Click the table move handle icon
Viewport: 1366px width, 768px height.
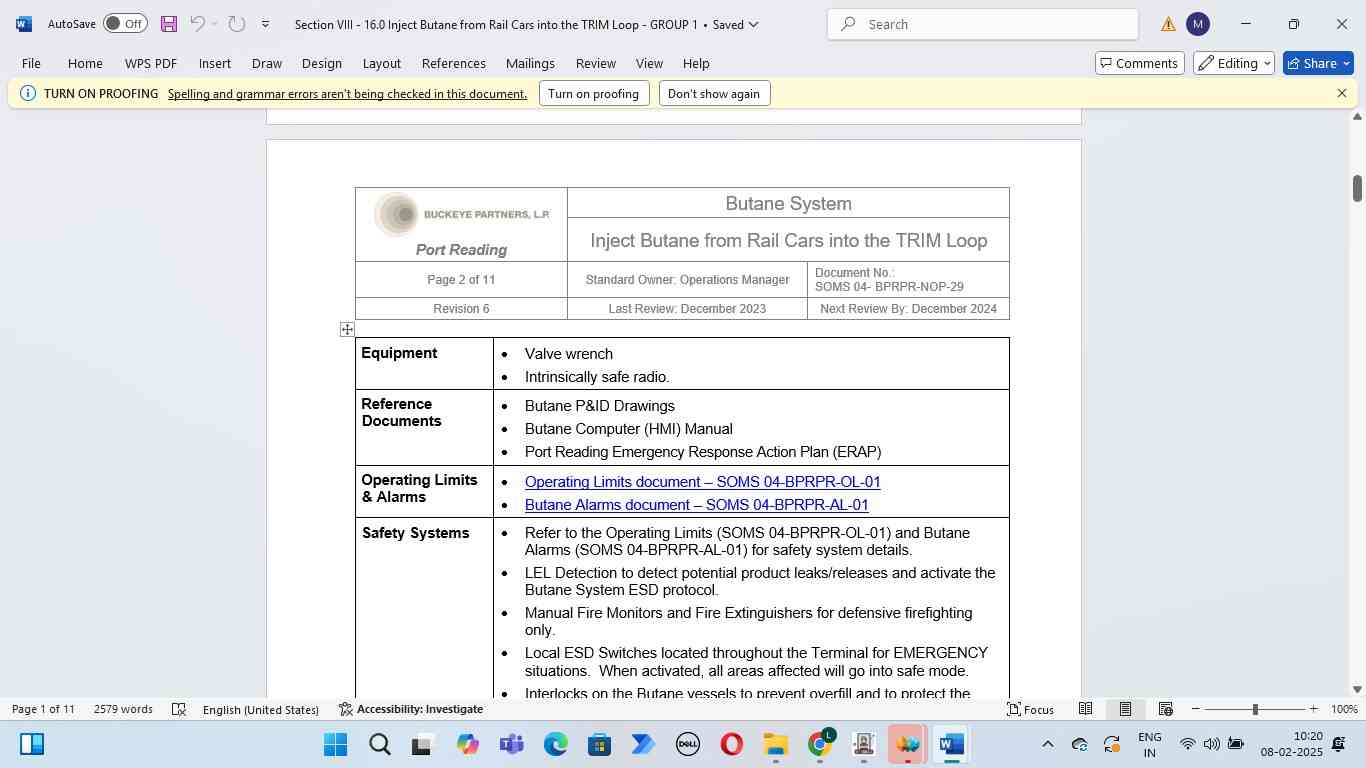(347, 329)
